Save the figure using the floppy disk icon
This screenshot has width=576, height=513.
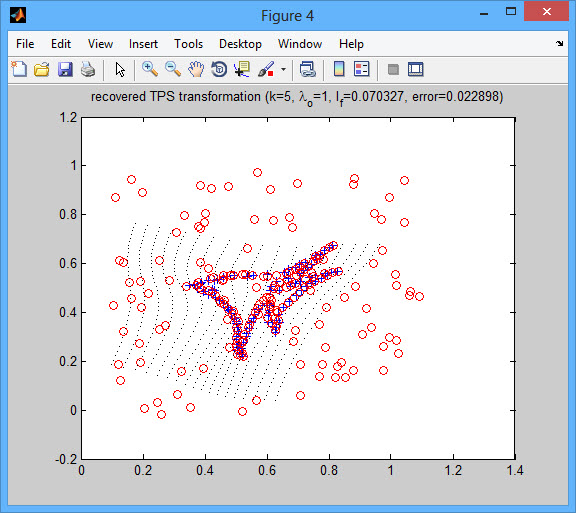[65, 69]
